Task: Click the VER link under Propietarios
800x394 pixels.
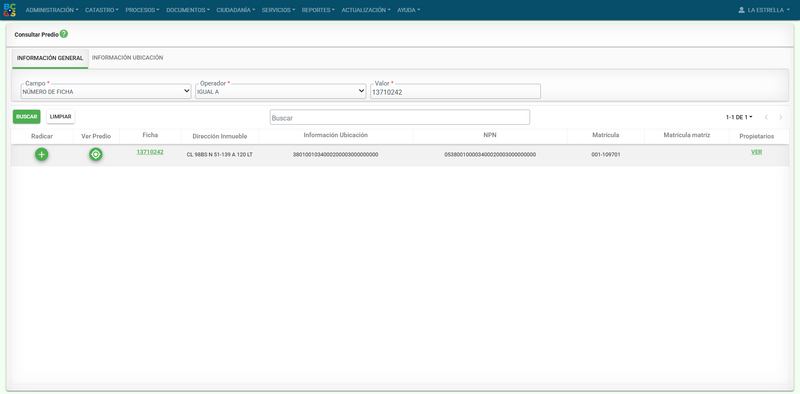Action: coord(757,152)
